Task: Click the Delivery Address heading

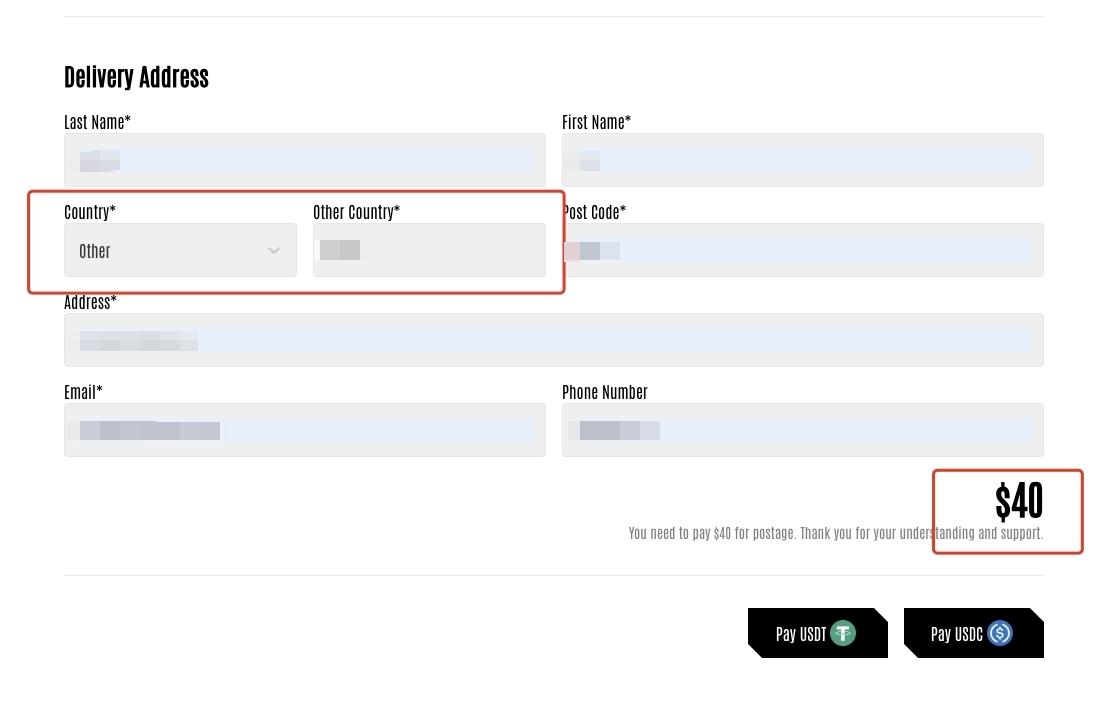Action: 137,77
